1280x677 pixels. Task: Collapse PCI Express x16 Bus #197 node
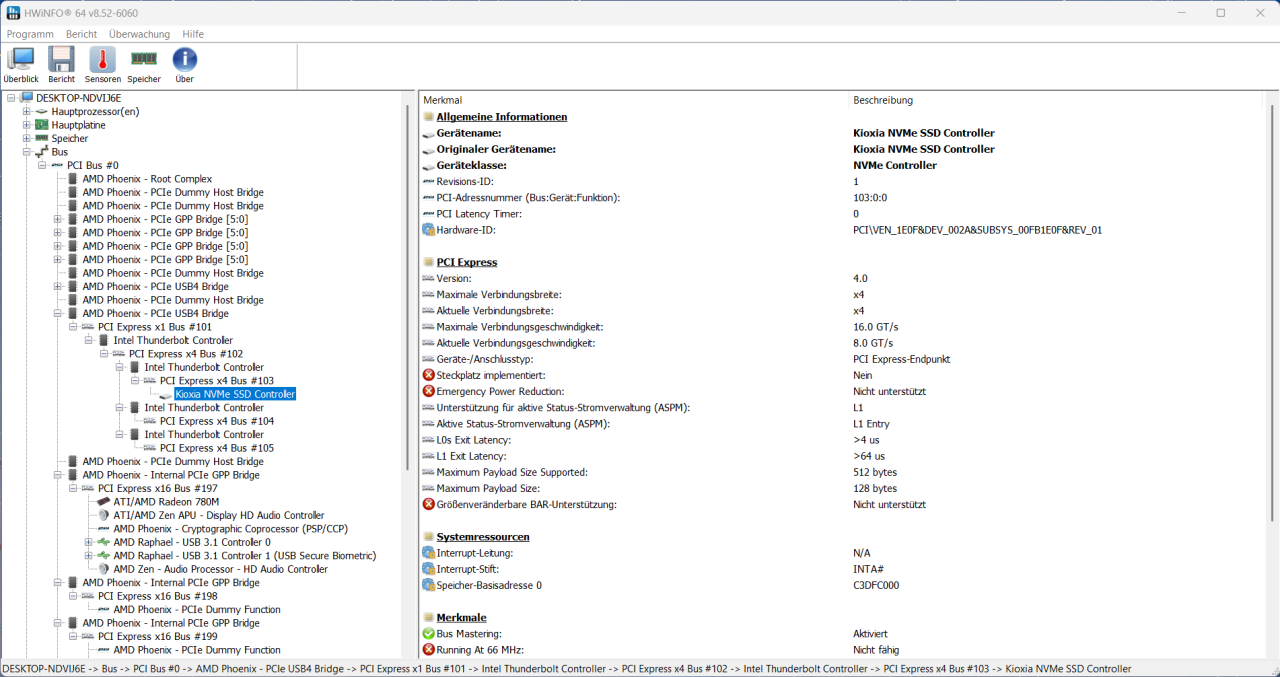click(x=74, y=489)
